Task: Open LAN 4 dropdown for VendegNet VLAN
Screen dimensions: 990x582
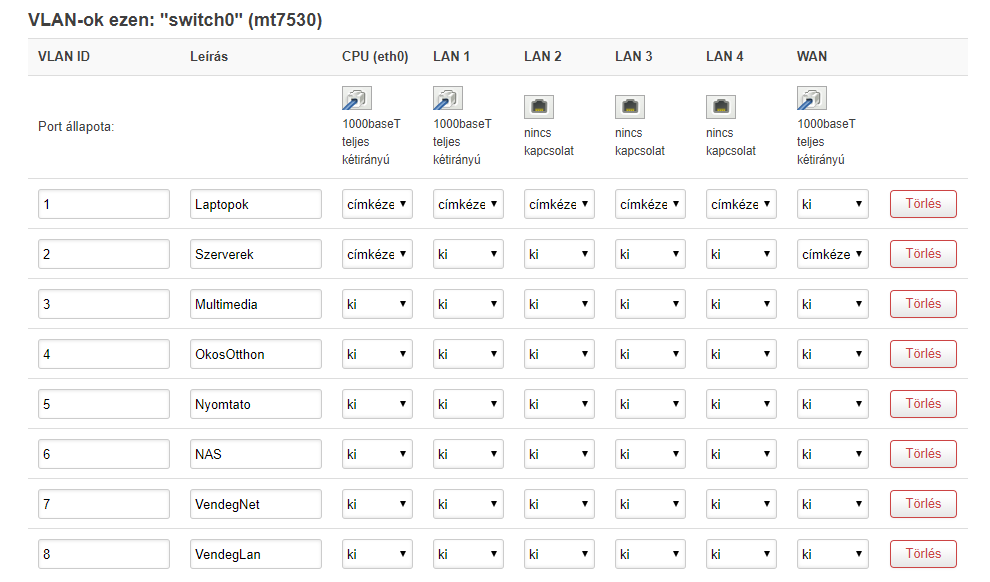Action: (x=741, y=504)
